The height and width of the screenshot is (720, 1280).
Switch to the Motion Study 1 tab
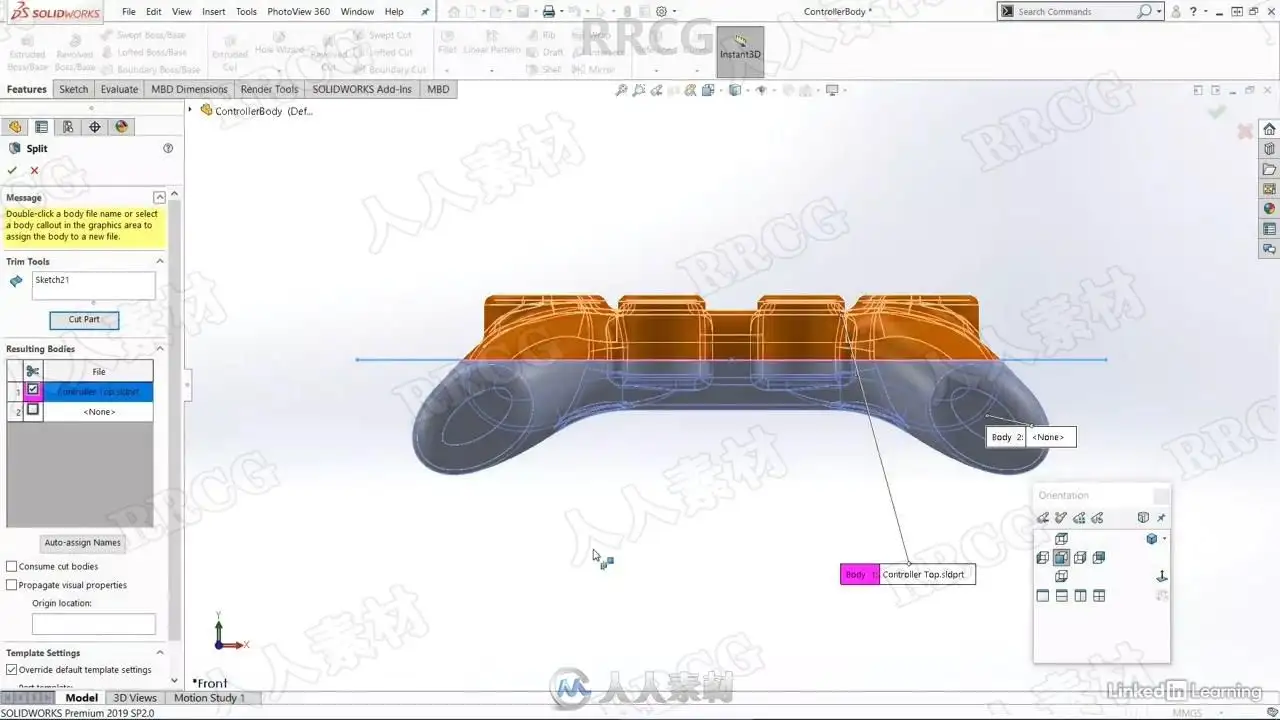pyautogui.click(x=209, y=698)
